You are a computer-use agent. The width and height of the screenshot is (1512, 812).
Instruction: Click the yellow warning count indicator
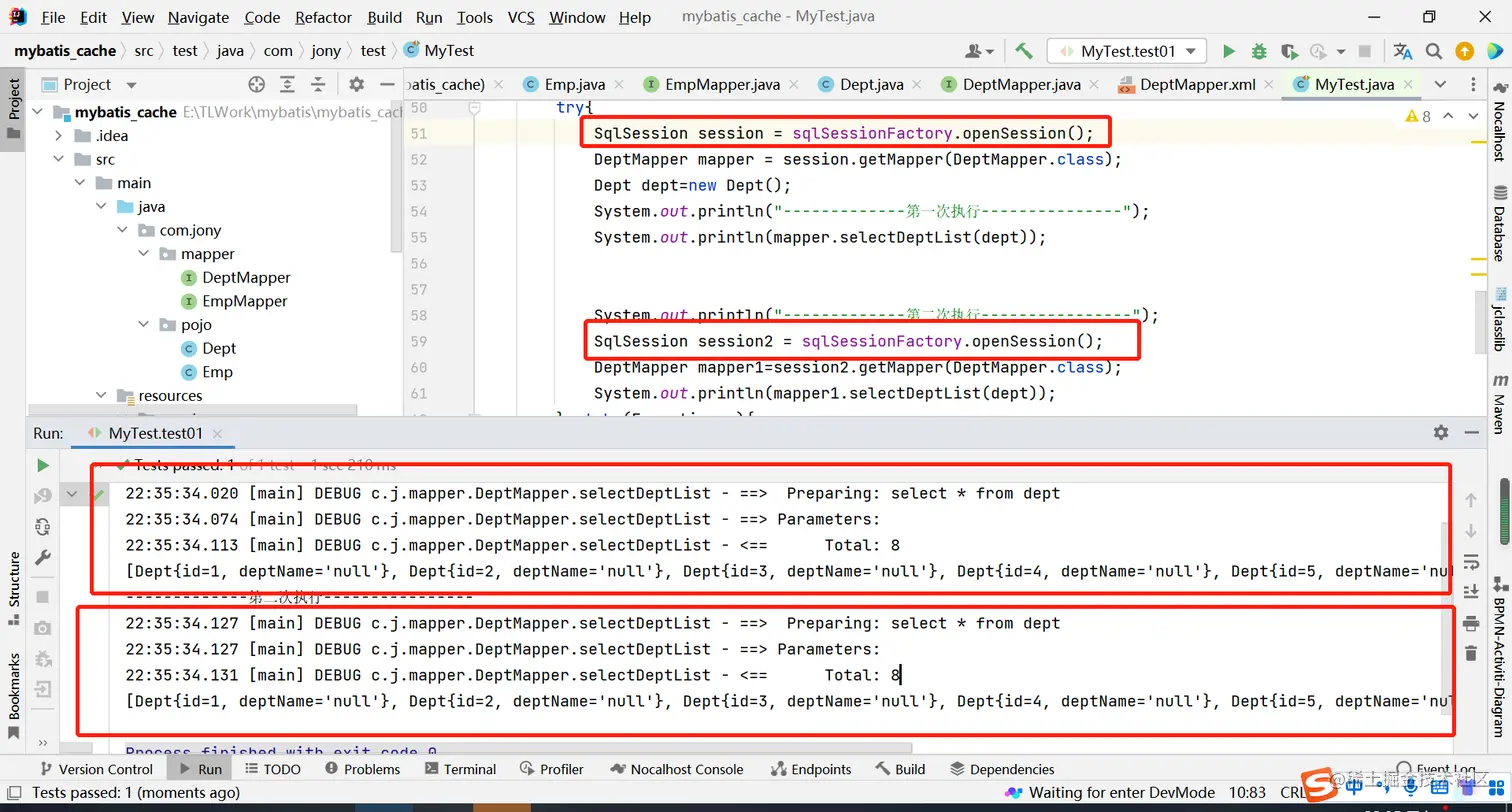[x=1418, y=117]
